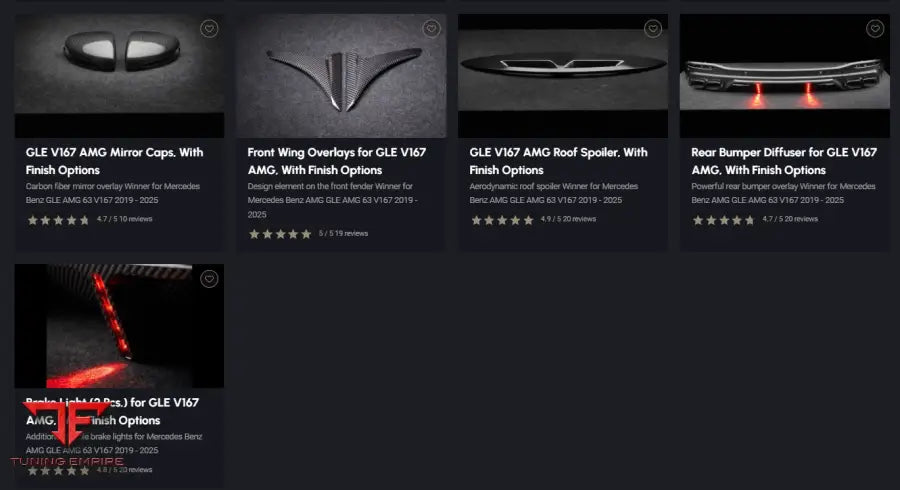
Task: Click the Tuning Empire logo
Action: (67, 435)
